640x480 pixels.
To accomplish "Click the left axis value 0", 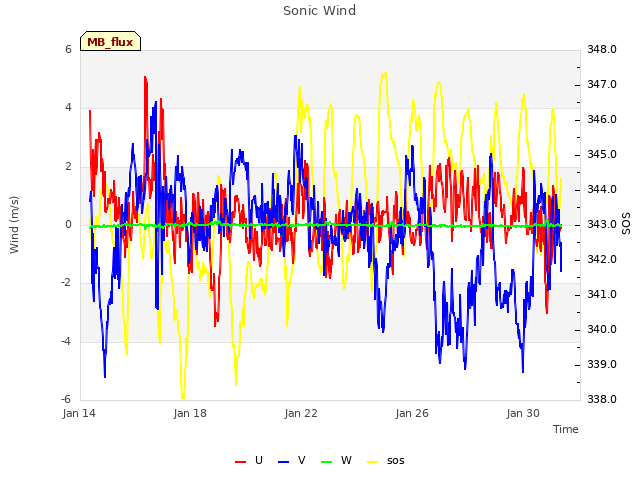I will pos(68,224).
